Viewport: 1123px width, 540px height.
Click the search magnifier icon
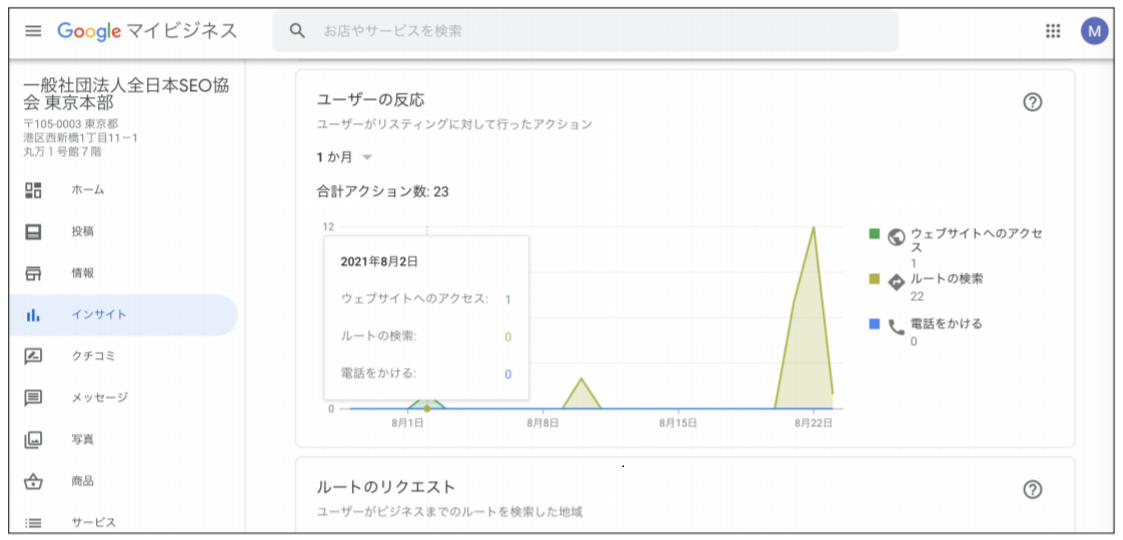point(297,31)
